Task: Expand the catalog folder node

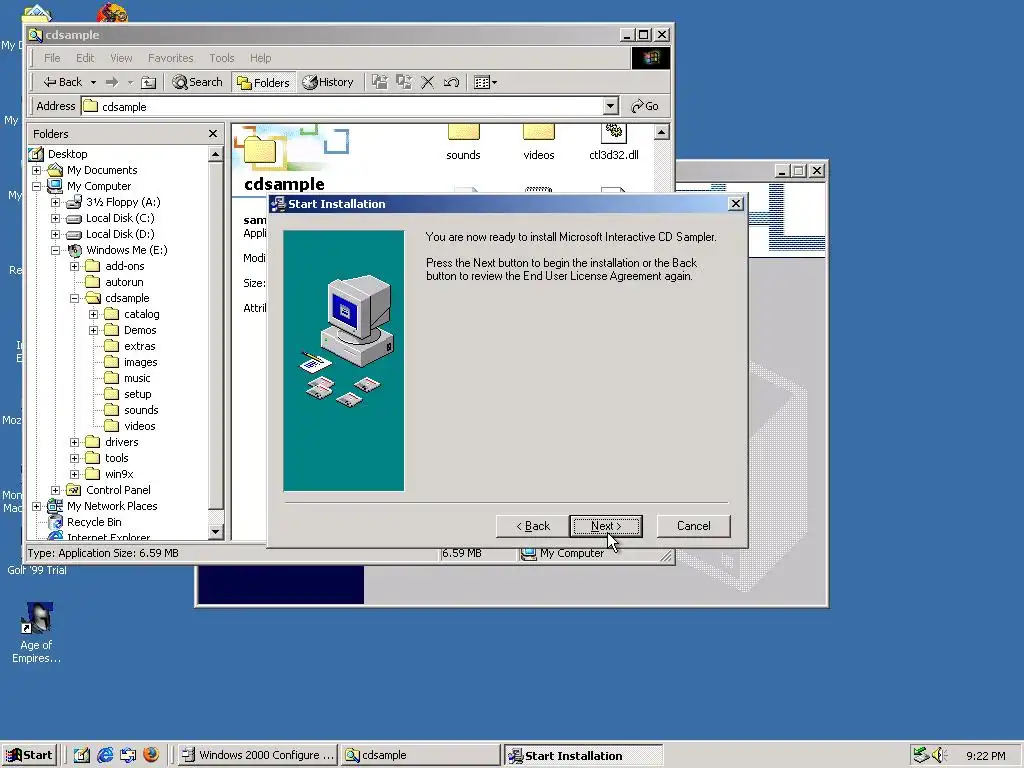Action: pos(93,314)
